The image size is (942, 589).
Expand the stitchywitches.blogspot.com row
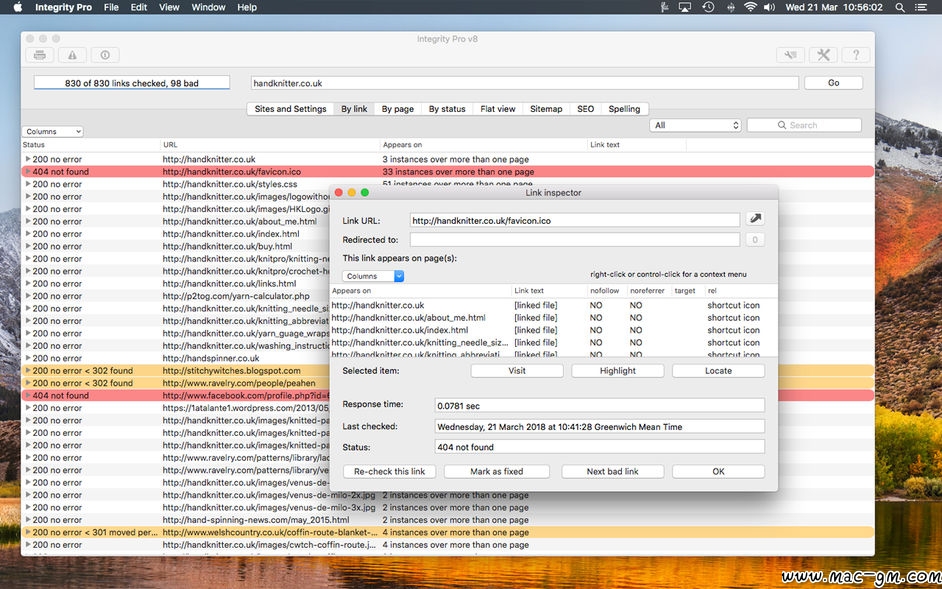pos(28,371)
